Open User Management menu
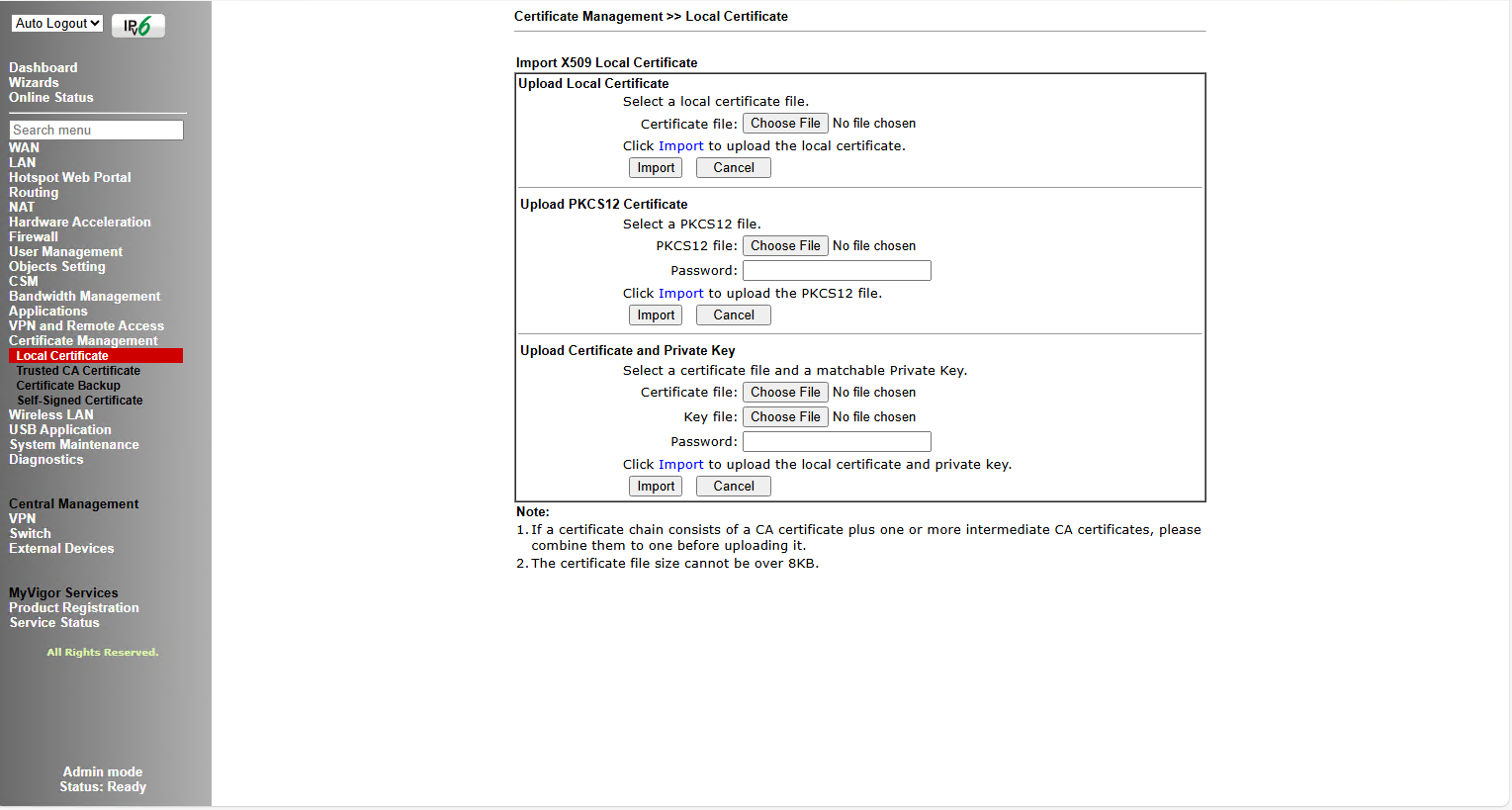 (x=66, y=251)
